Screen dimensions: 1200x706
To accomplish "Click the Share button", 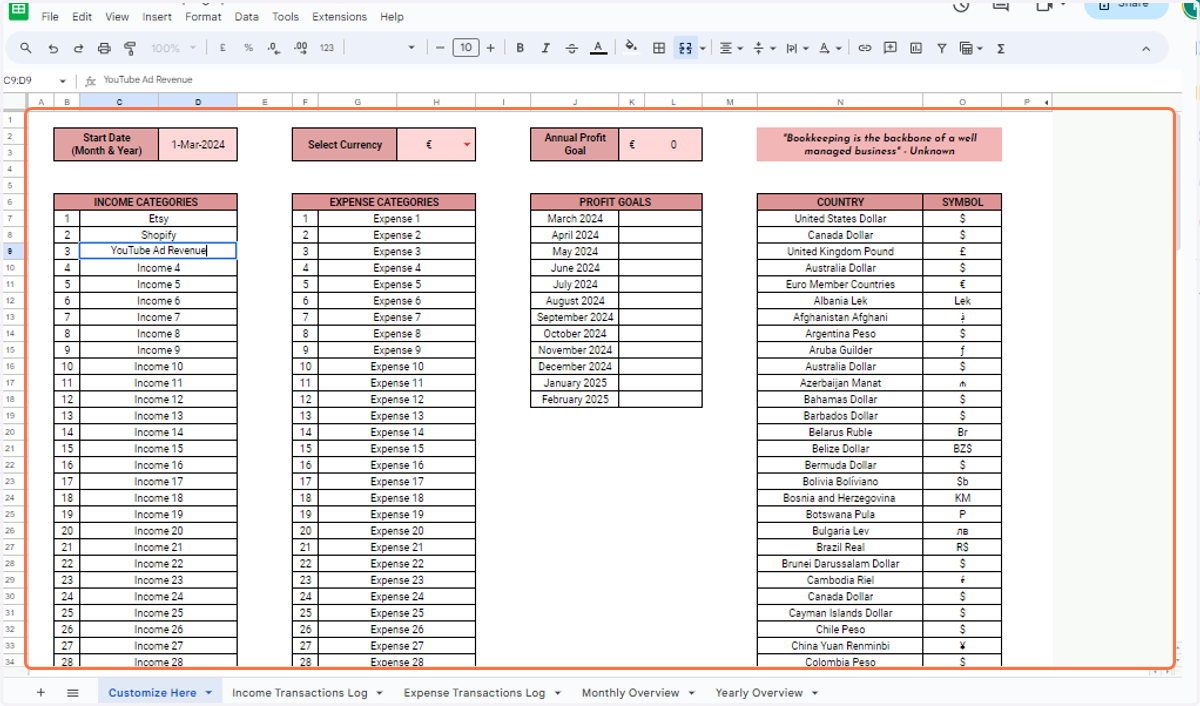I will point(1126,6).
